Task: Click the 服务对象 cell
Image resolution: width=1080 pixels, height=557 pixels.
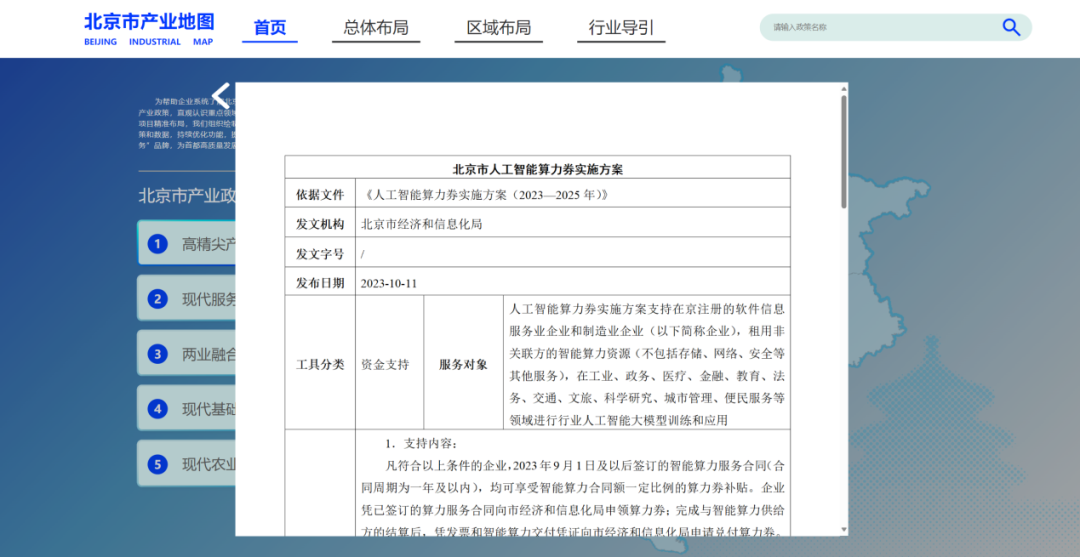Action: click(x=463, y=364)
